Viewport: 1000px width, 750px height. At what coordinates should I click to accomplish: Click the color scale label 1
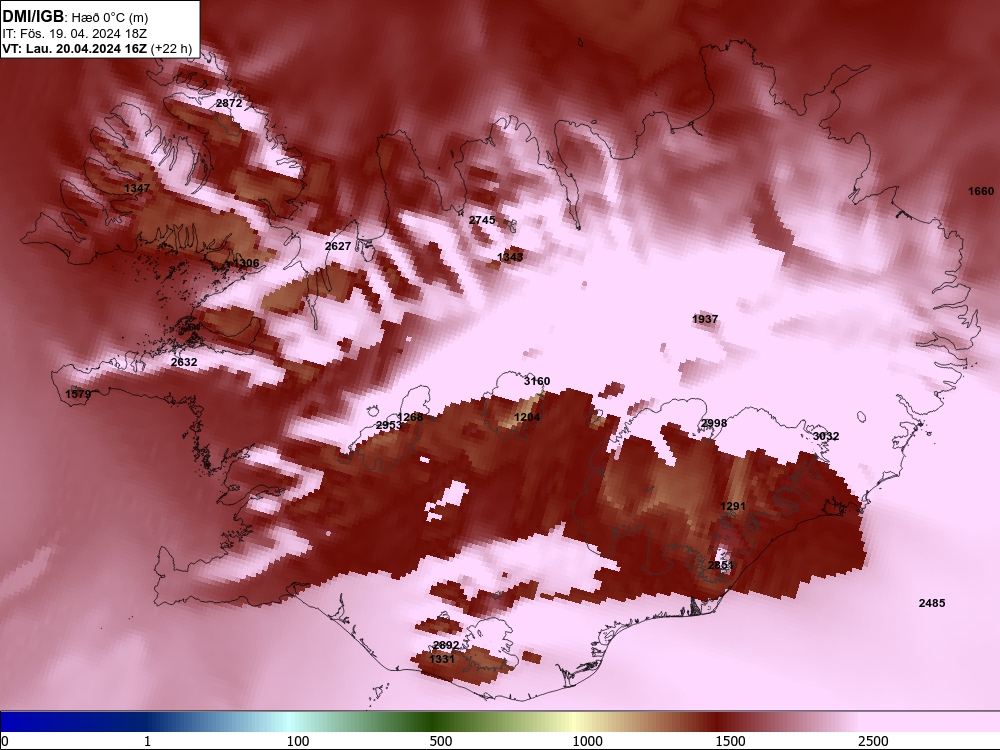tap(147, 741)
